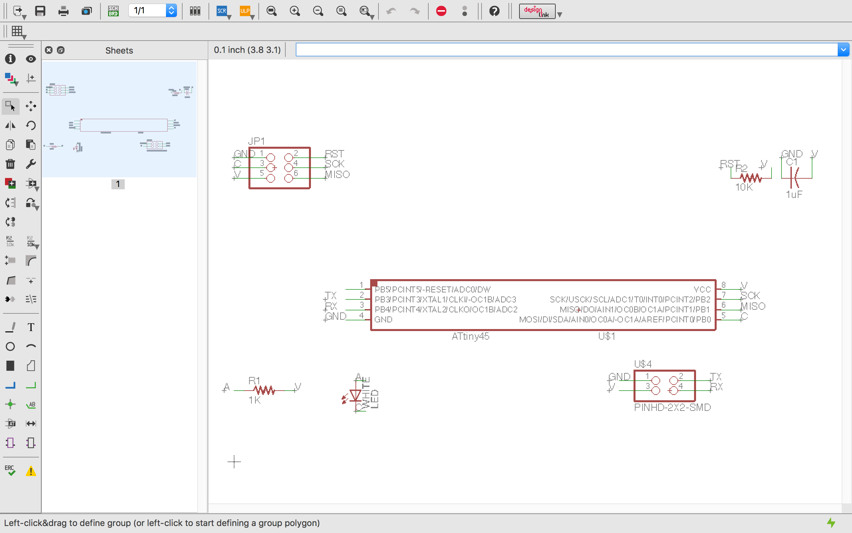852x533 pixels.
Task: Select the Mark origin tool
Action: click(31, 78)
